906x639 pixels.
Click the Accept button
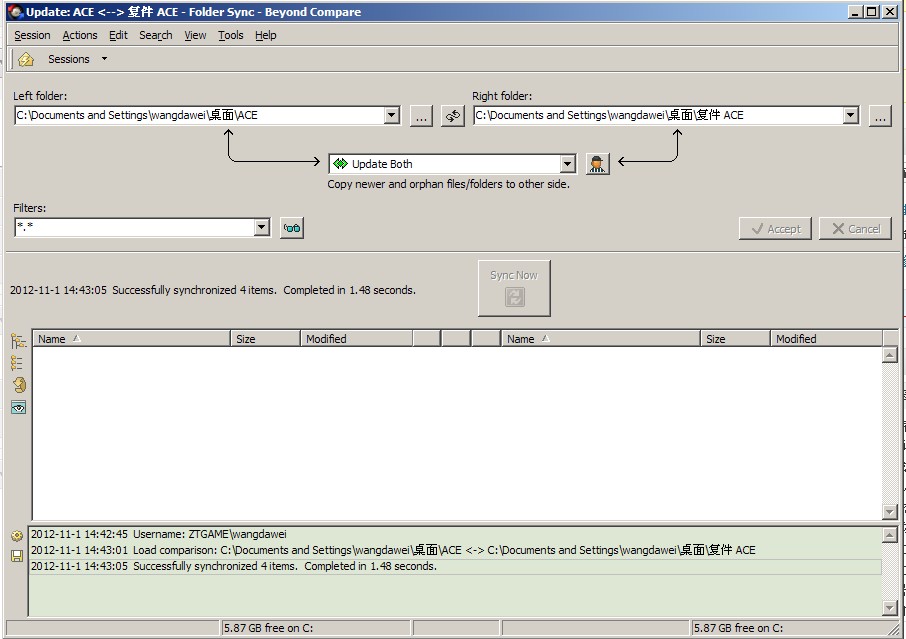tap(775, 229)
